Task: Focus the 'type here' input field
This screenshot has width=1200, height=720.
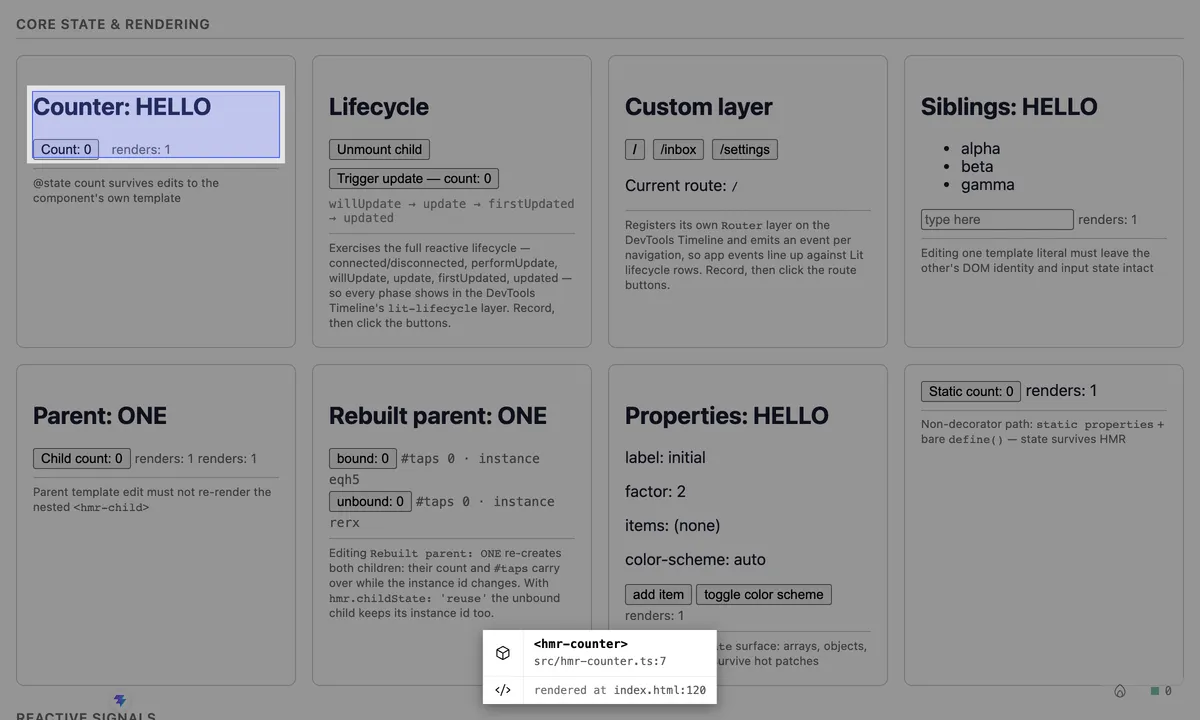Action: pos(997,219)
